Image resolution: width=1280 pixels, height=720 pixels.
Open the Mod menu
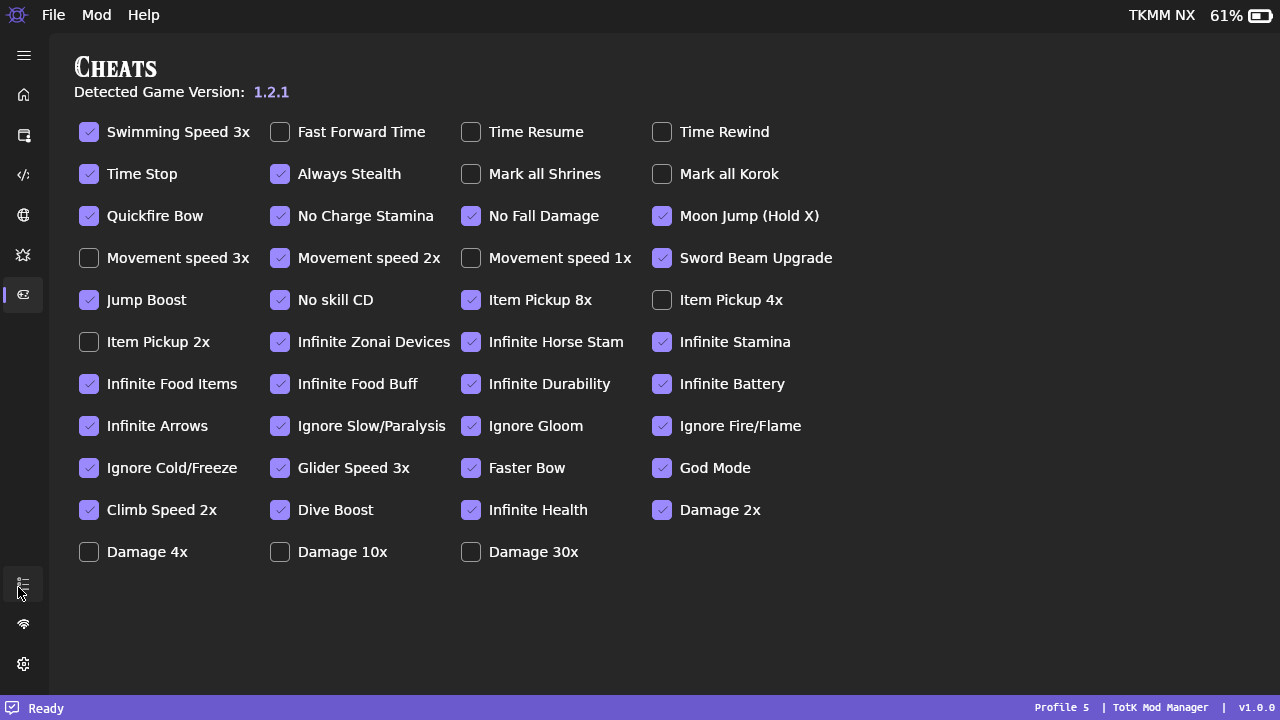click(x=96, y=15)
